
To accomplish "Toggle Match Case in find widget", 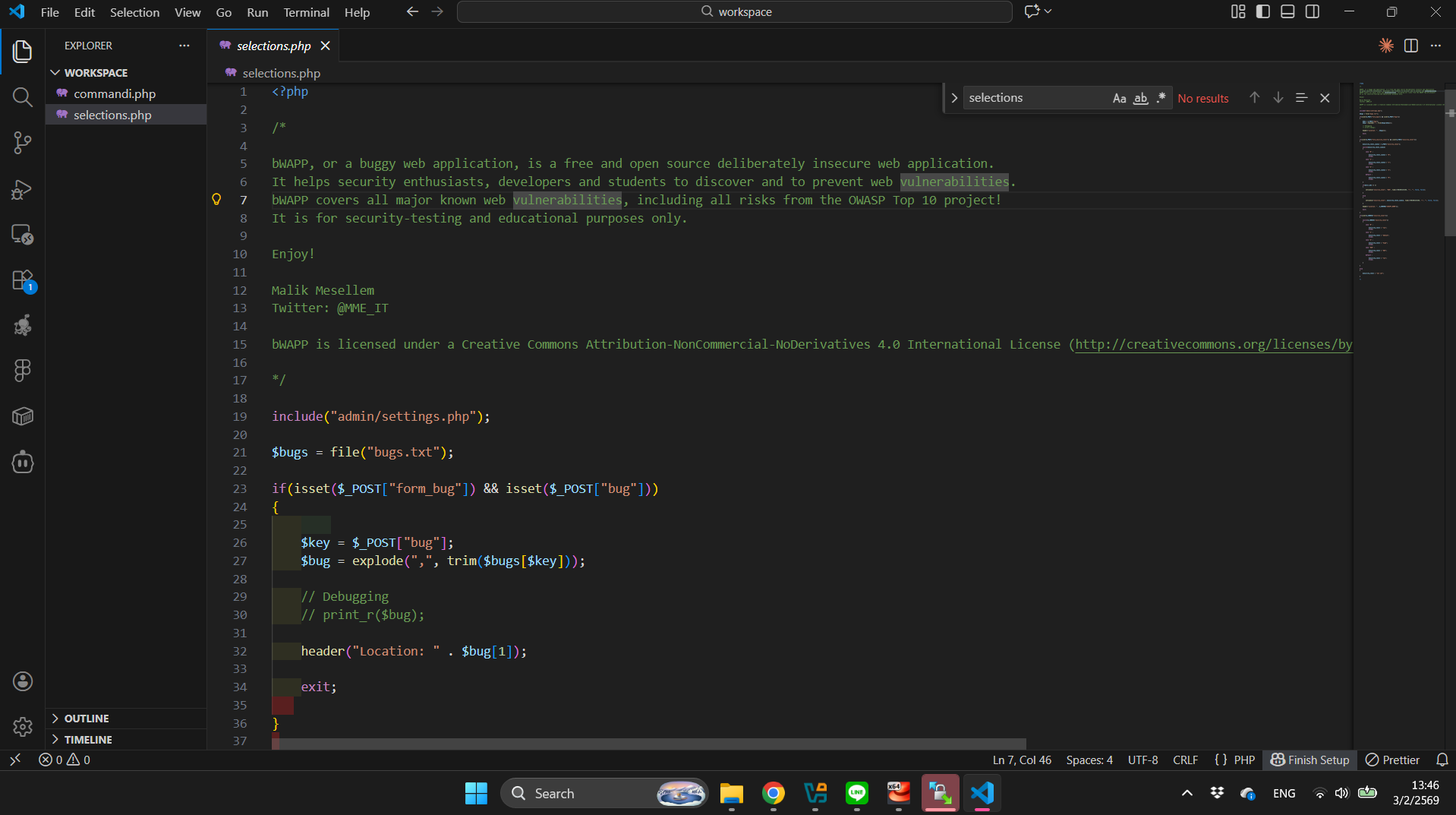I will (1119, 98).
